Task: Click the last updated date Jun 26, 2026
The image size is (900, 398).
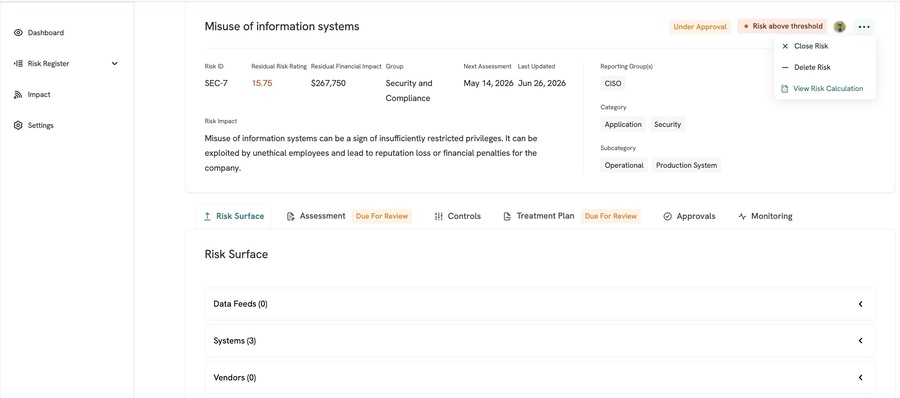Action: coord(542,83)
